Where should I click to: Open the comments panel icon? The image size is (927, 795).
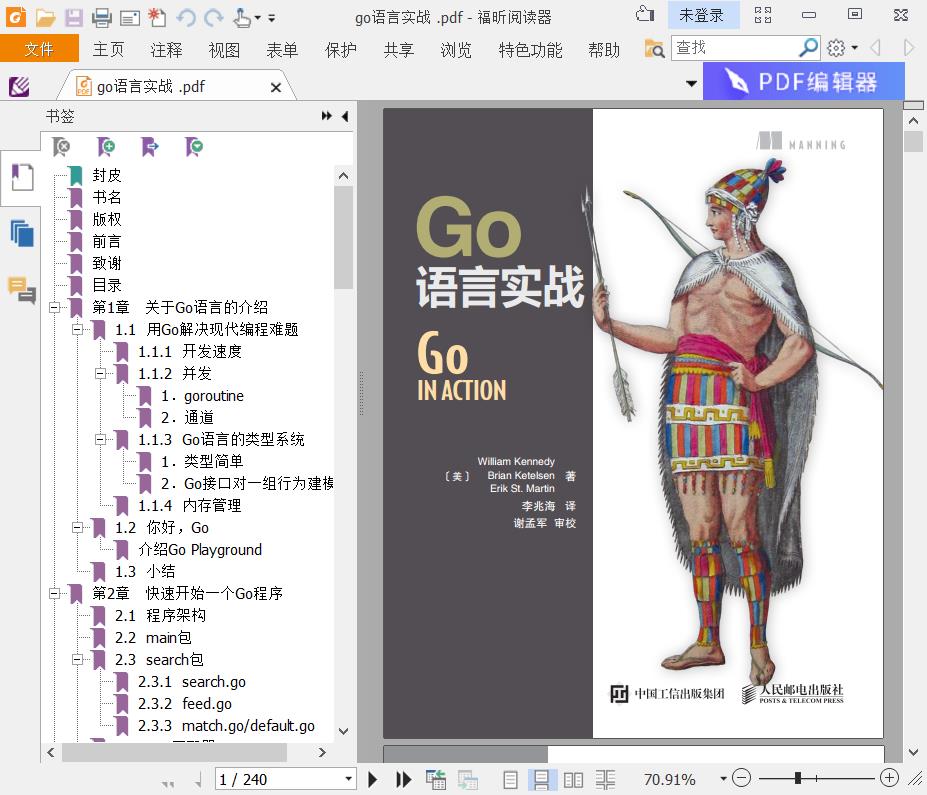pos(22,290)
